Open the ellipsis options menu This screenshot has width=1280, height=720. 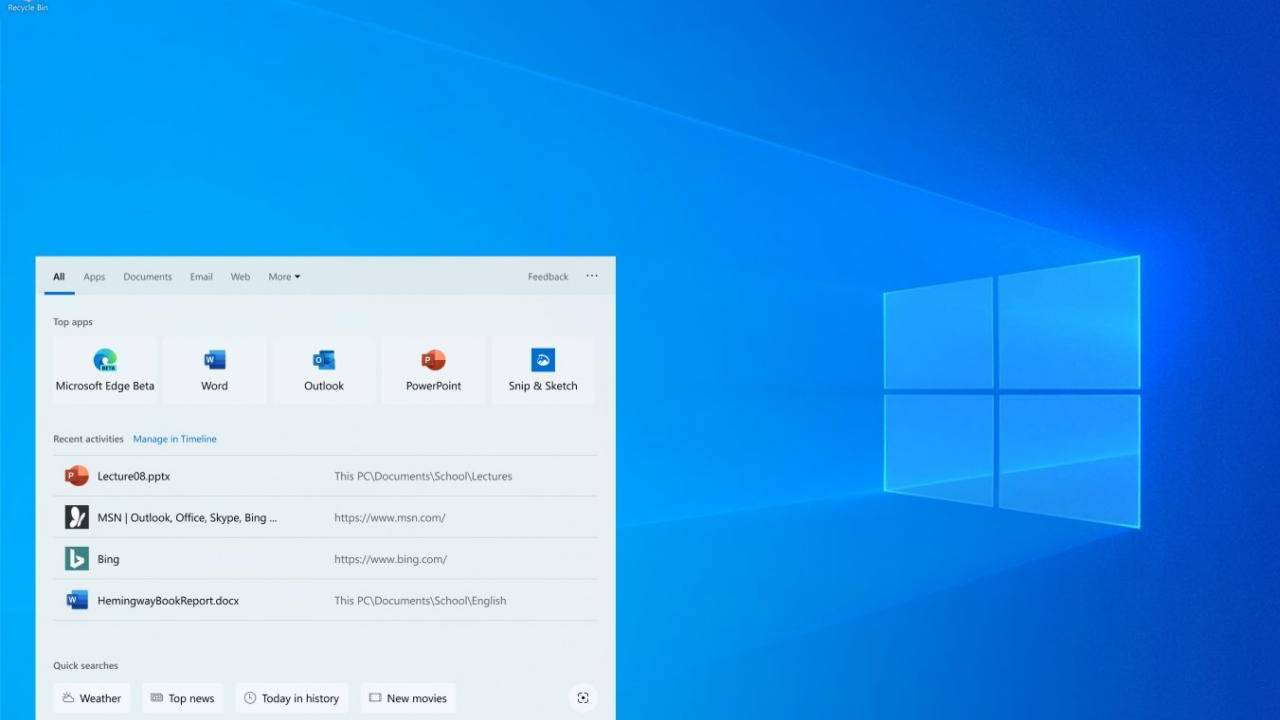591,276
